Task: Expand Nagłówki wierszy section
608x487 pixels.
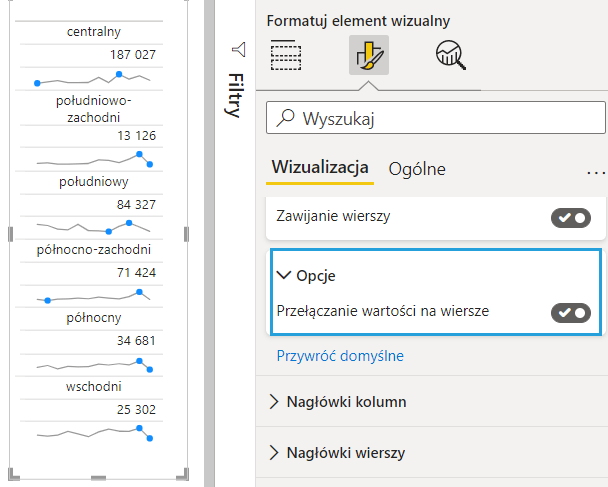Action: 275,453
